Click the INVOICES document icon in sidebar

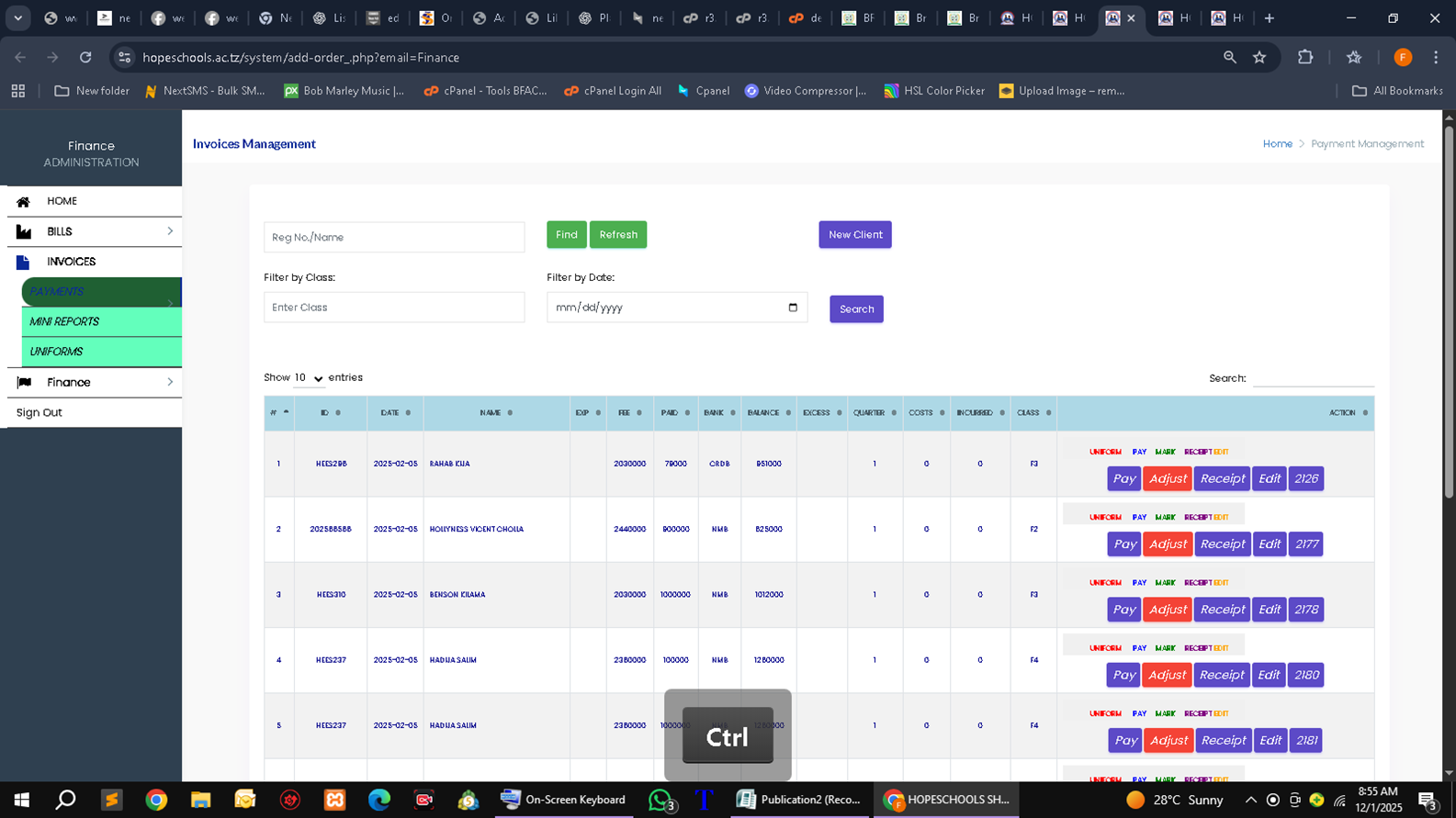[x=24, y=263]
